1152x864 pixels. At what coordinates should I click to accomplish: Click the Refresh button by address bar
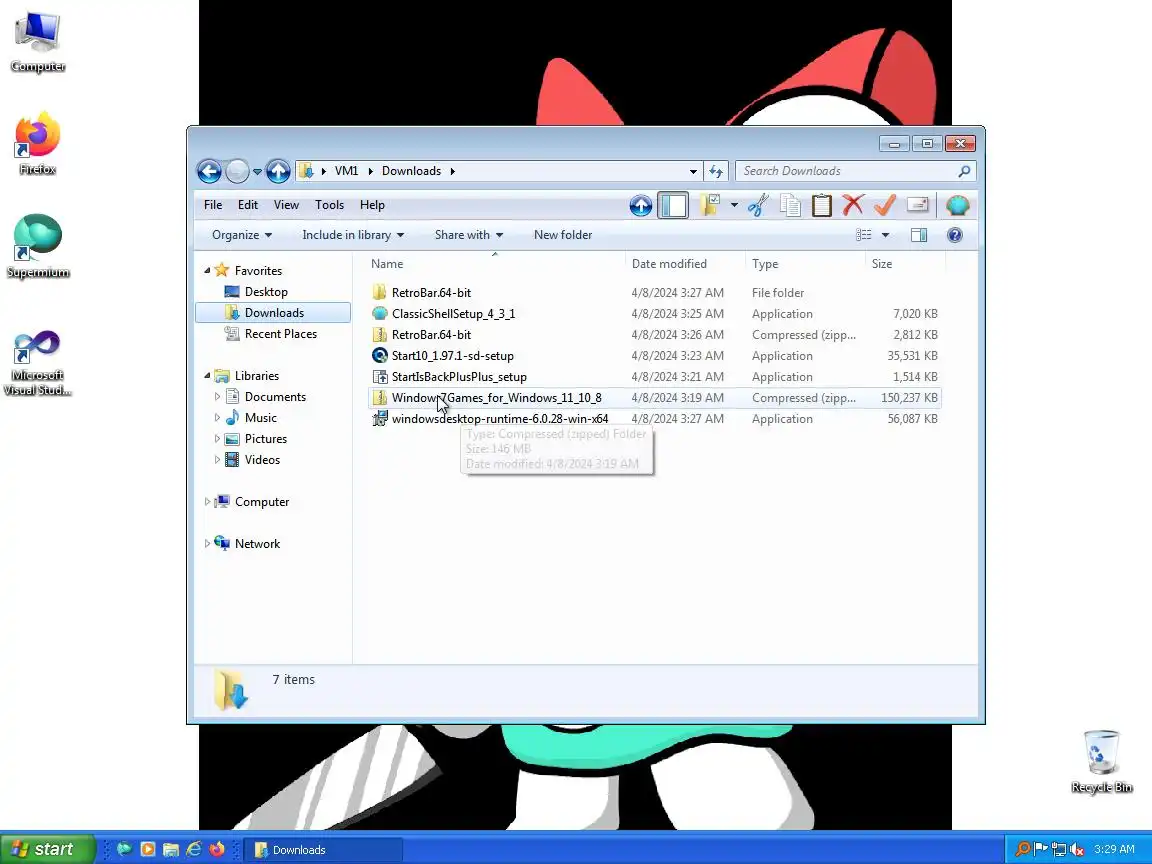click(x=716, y=171)
